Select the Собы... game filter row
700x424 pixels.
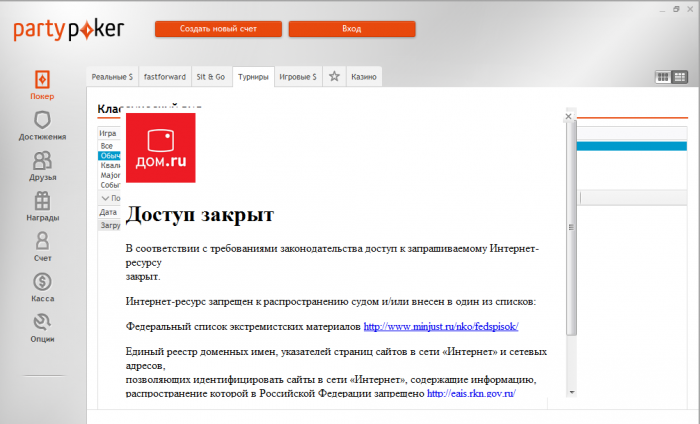109,185
